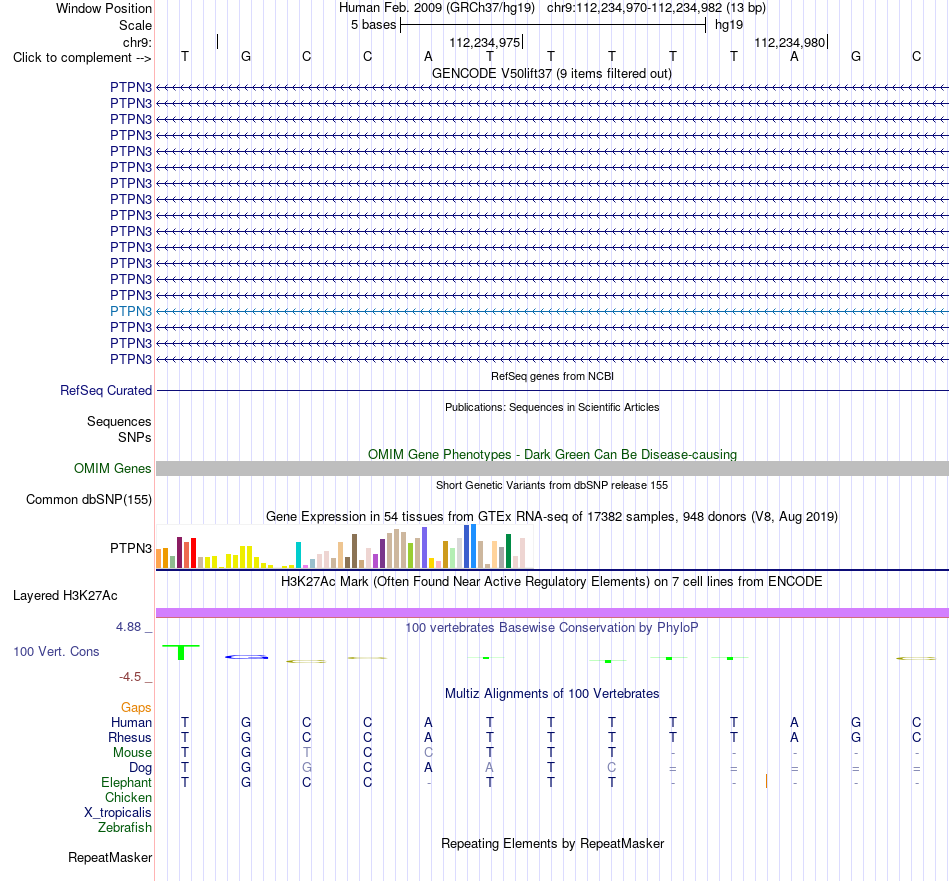Click the magenta Layered H3K27Ac signal bar

553,613
